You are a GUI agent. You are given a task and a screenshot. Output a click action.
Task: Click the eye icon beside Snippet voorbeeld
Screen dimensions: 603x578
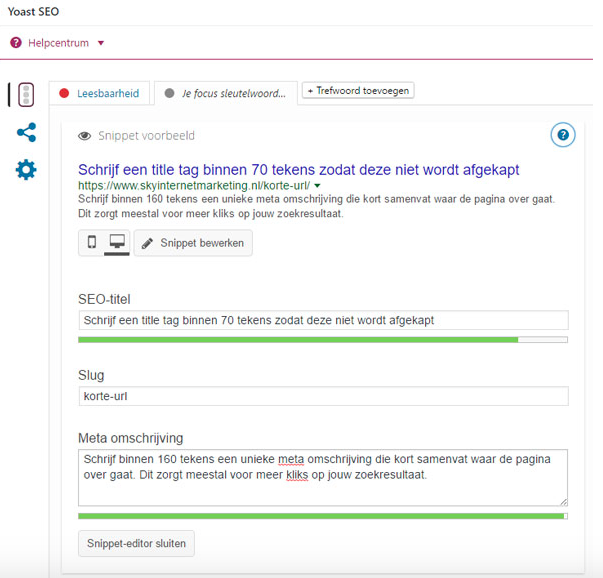(85, 136)
